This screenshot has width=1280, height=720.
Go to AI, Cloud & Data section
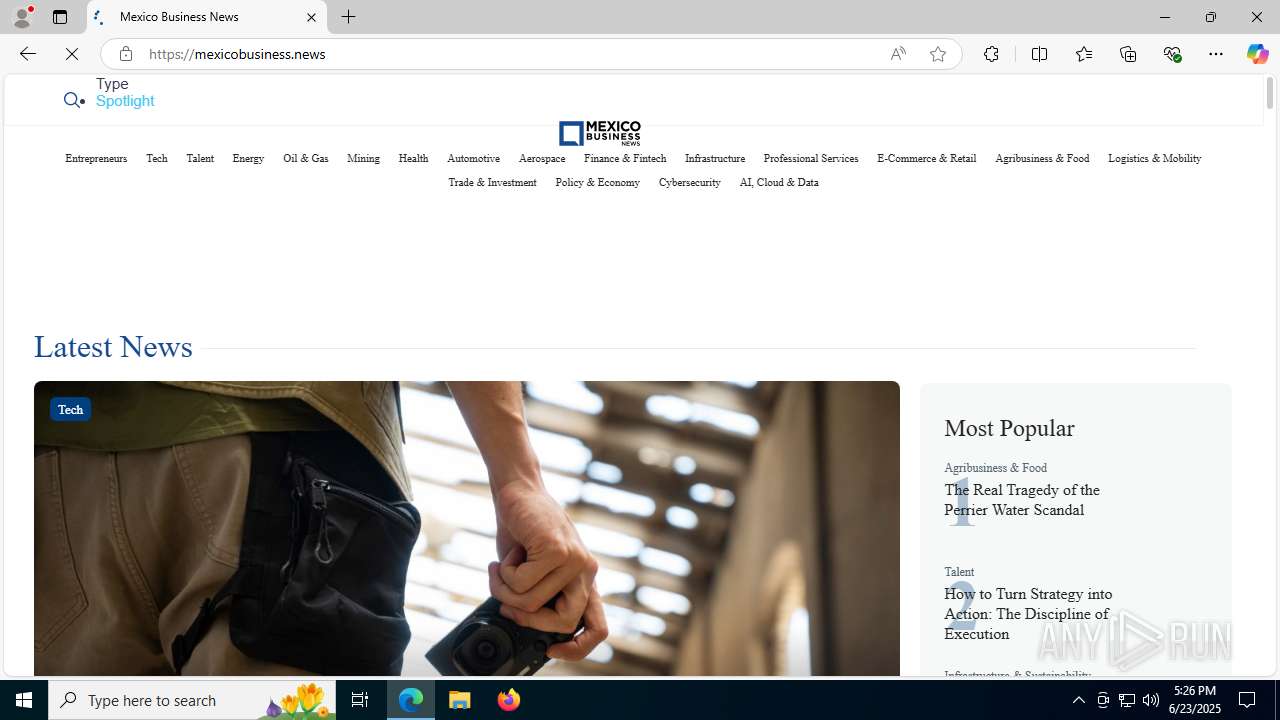(779, 183)
